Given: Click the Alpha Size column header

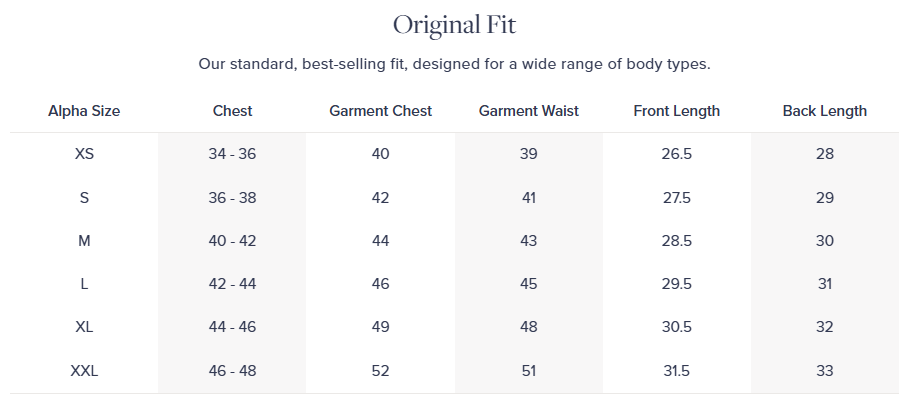Looking at the screenshot, I should tap(84, 111).
